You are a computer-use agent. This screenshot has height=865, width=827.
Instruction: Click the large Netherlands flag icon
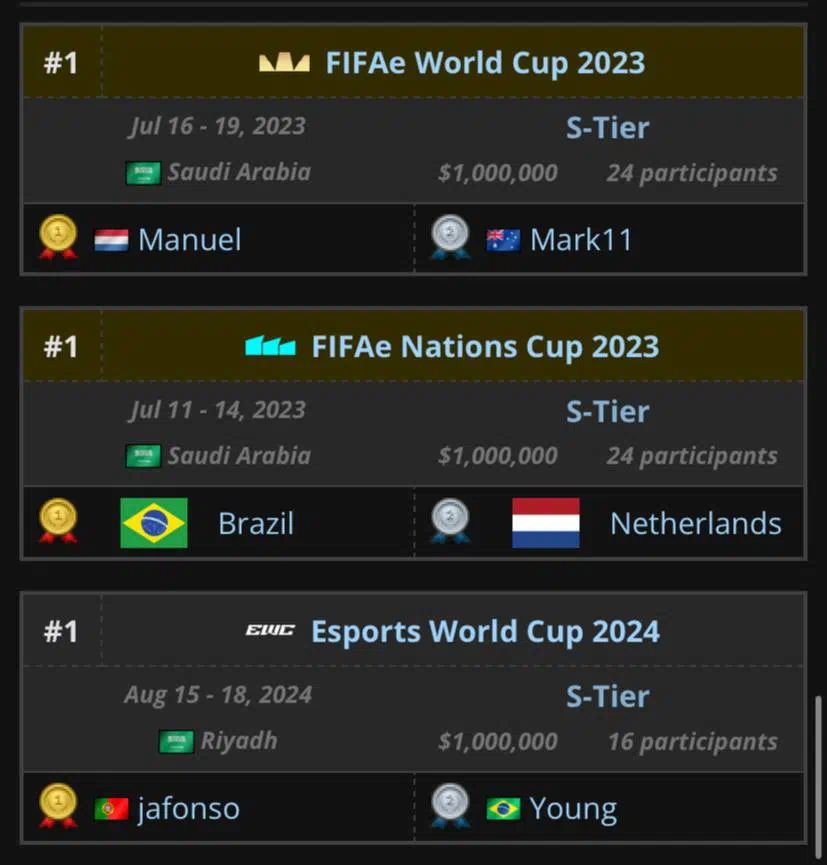coord(546,523)
